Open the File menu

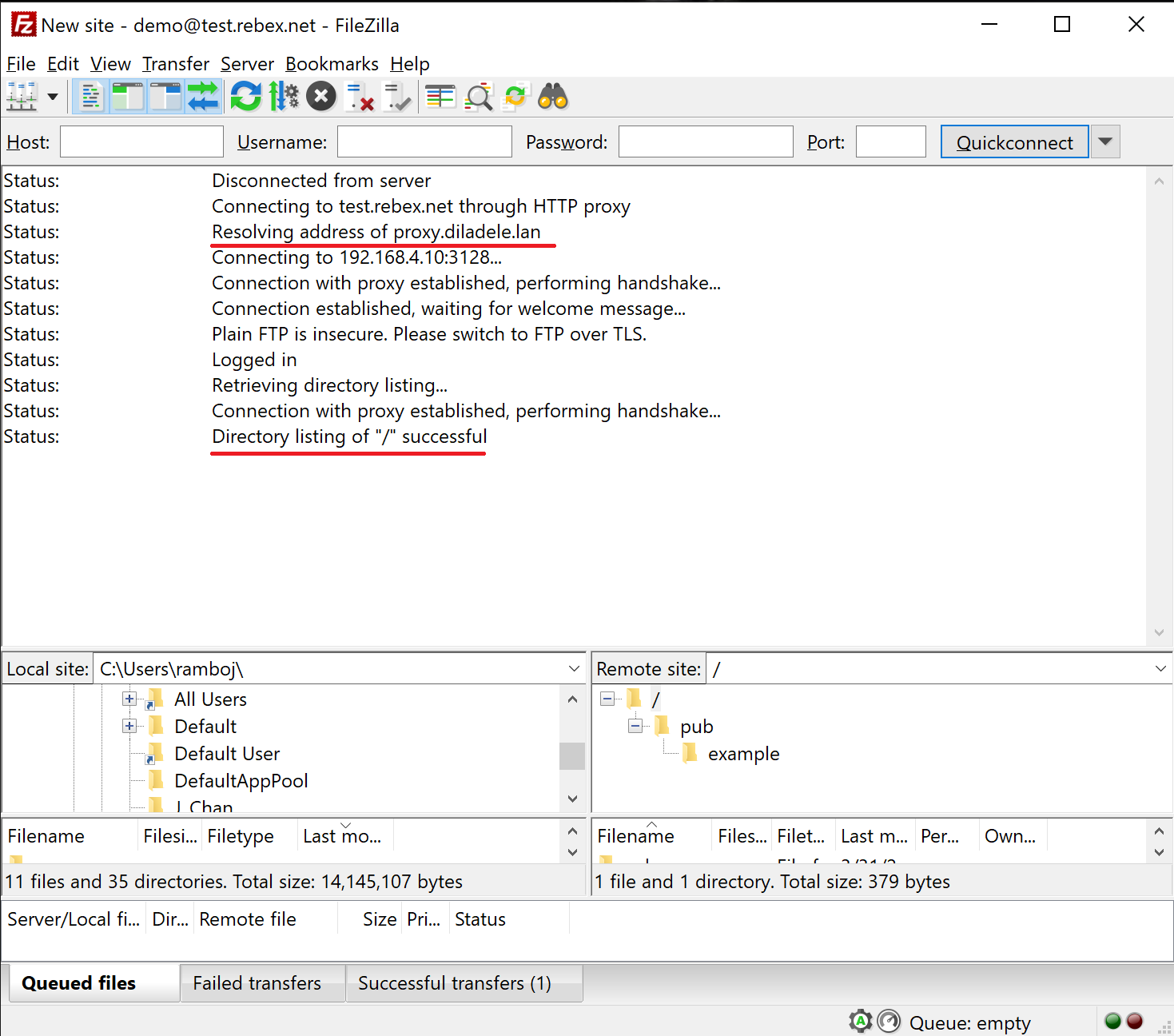pyautogui.click(x=21, y=64)
